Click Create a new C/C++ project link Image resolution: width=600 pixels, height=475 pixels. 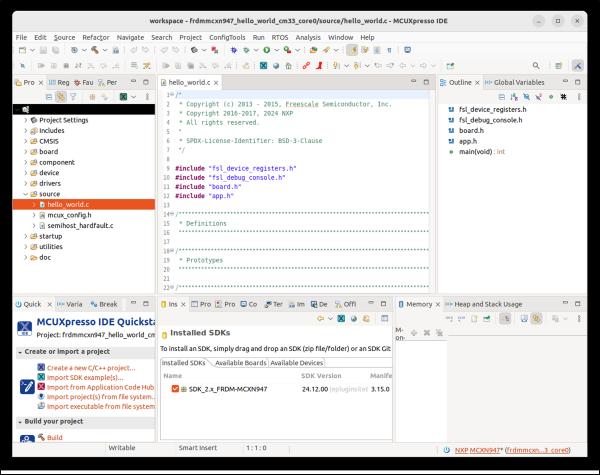tap(90, 367)
